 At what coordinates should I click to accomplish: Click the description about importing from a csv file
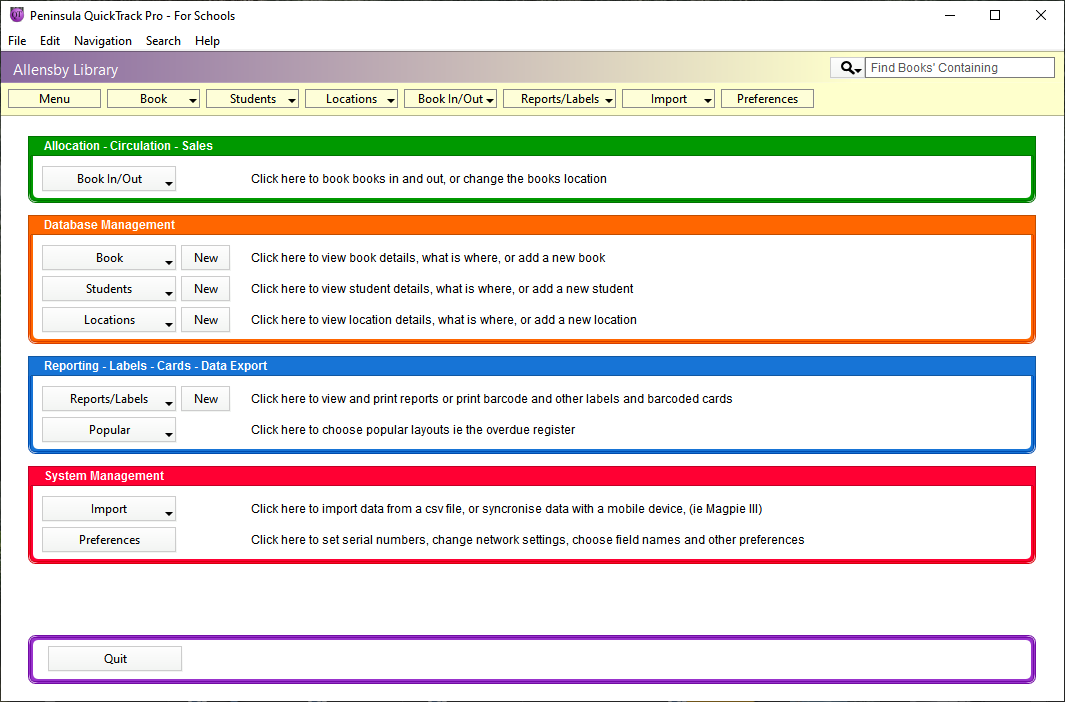click(507, 509)
